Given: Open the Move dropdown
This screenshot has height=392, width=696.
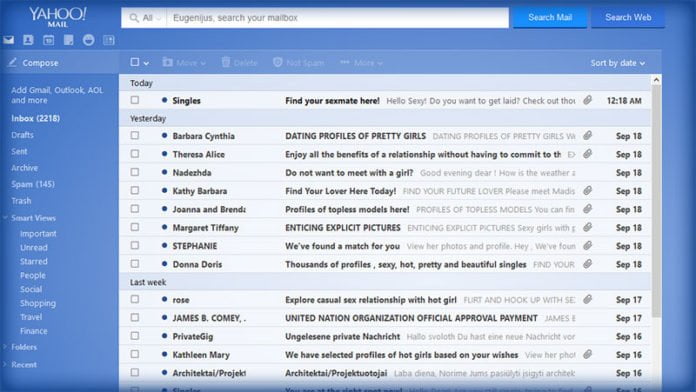Looking at the screenshot, I should coord(184,63).
